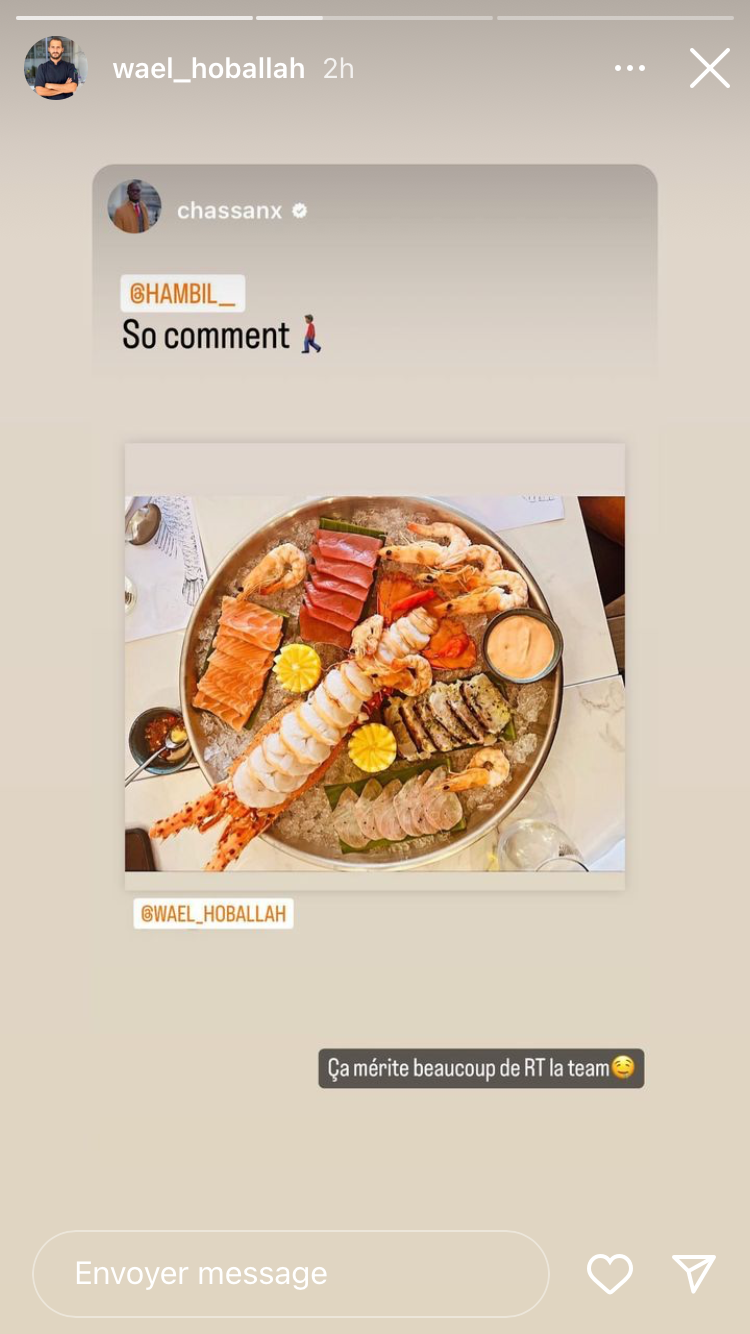Tap the chassanx avatar in reshared post
Viewport: 750px width, 1334px height.
(x=135, y=206)
